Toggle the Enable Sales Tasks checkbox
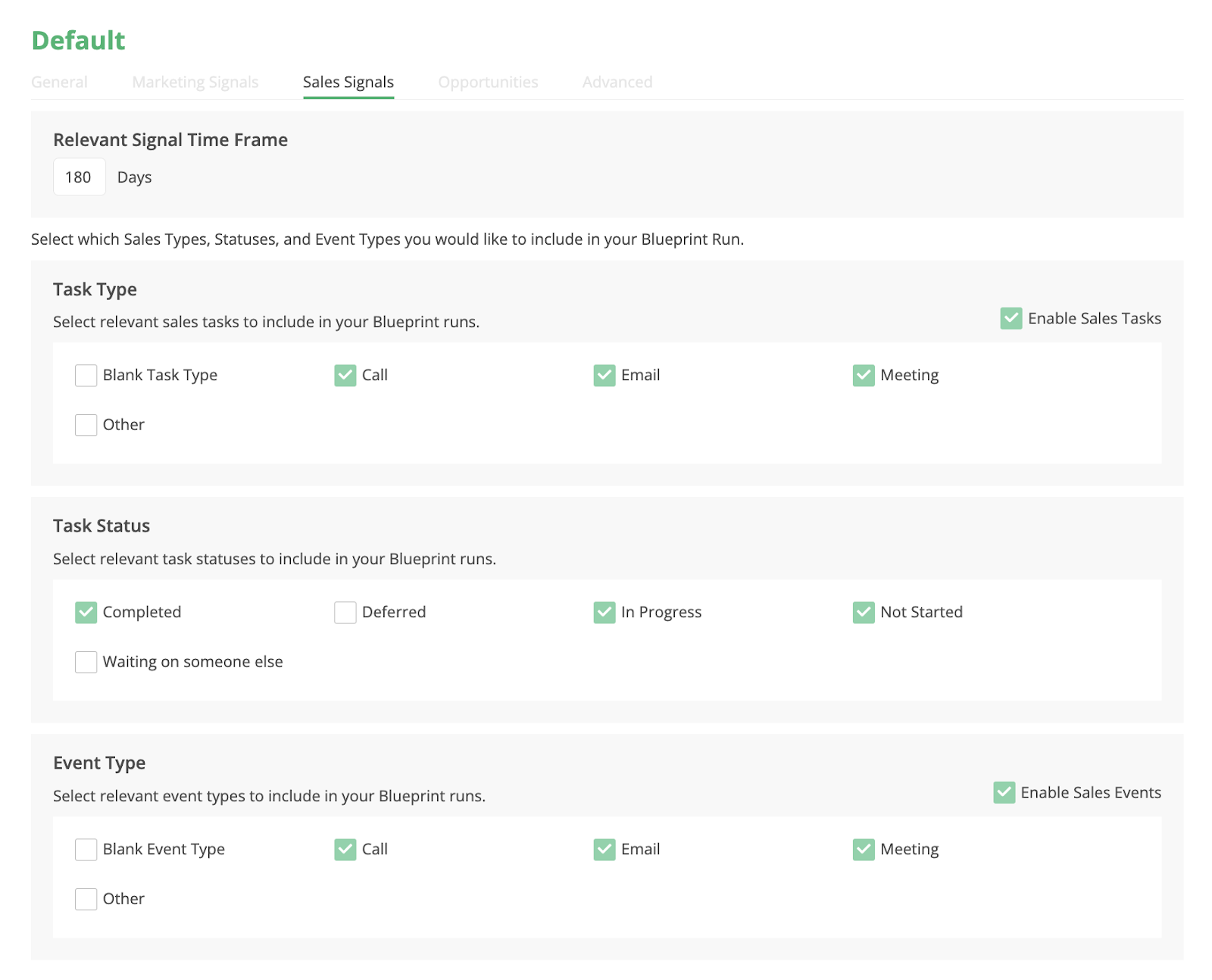 coord(1011,319)
